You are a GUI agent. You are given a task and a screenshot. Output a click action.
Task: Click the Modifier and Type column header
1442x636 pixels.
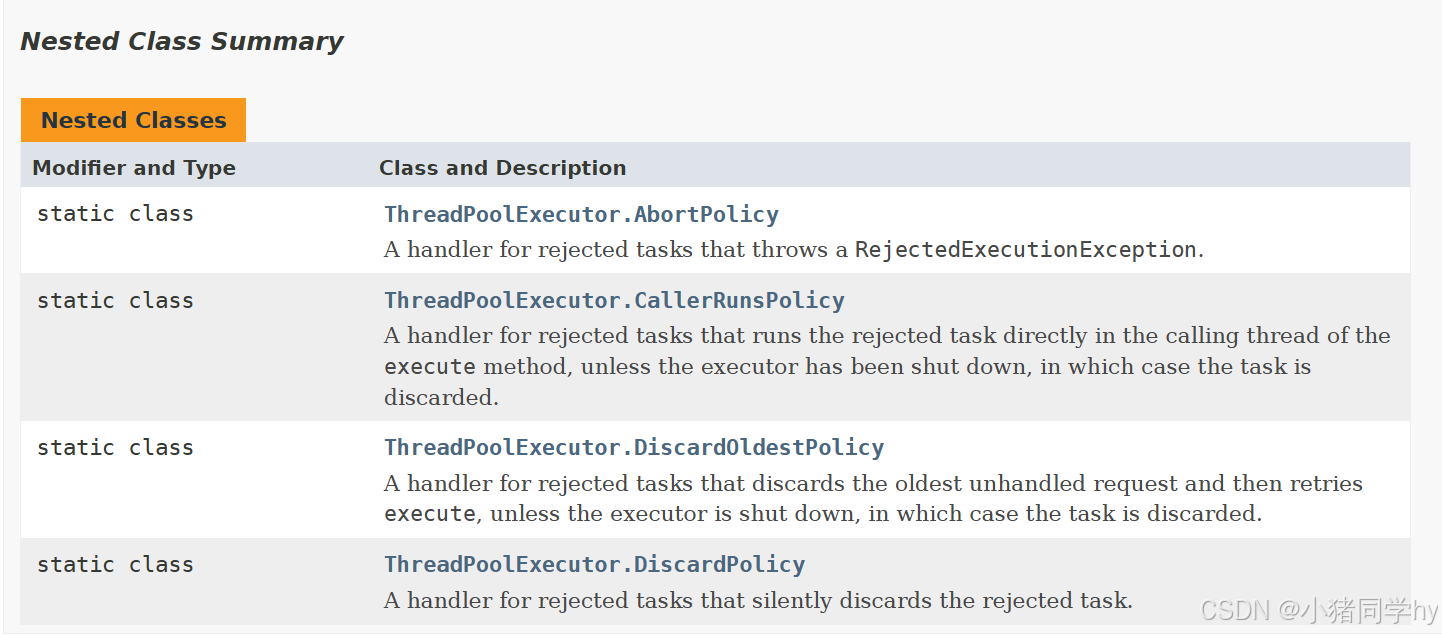pyautogui.click(x=134, y=168)
